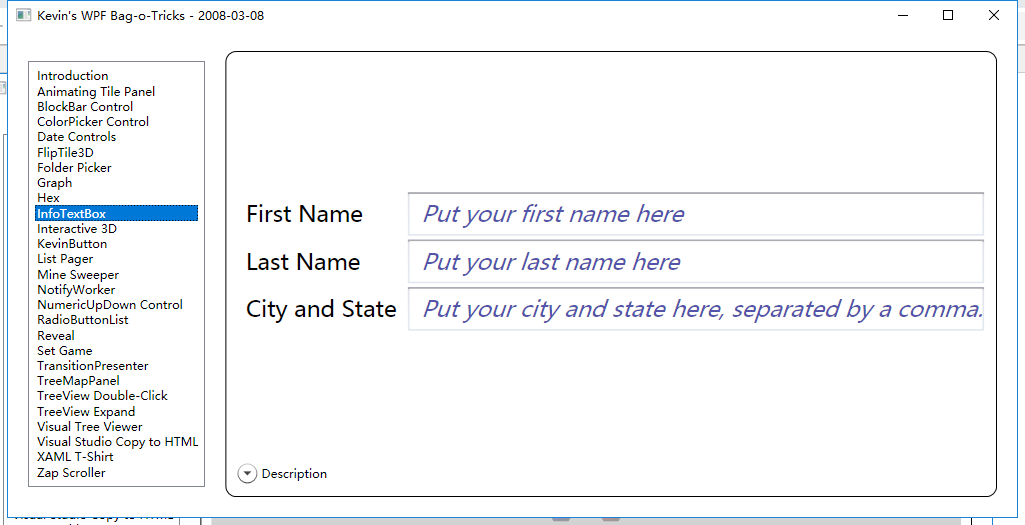Choose RadioButtonList from the list
The height and width of the screenshot is (525, 1025).
click(x=83, y=320)
